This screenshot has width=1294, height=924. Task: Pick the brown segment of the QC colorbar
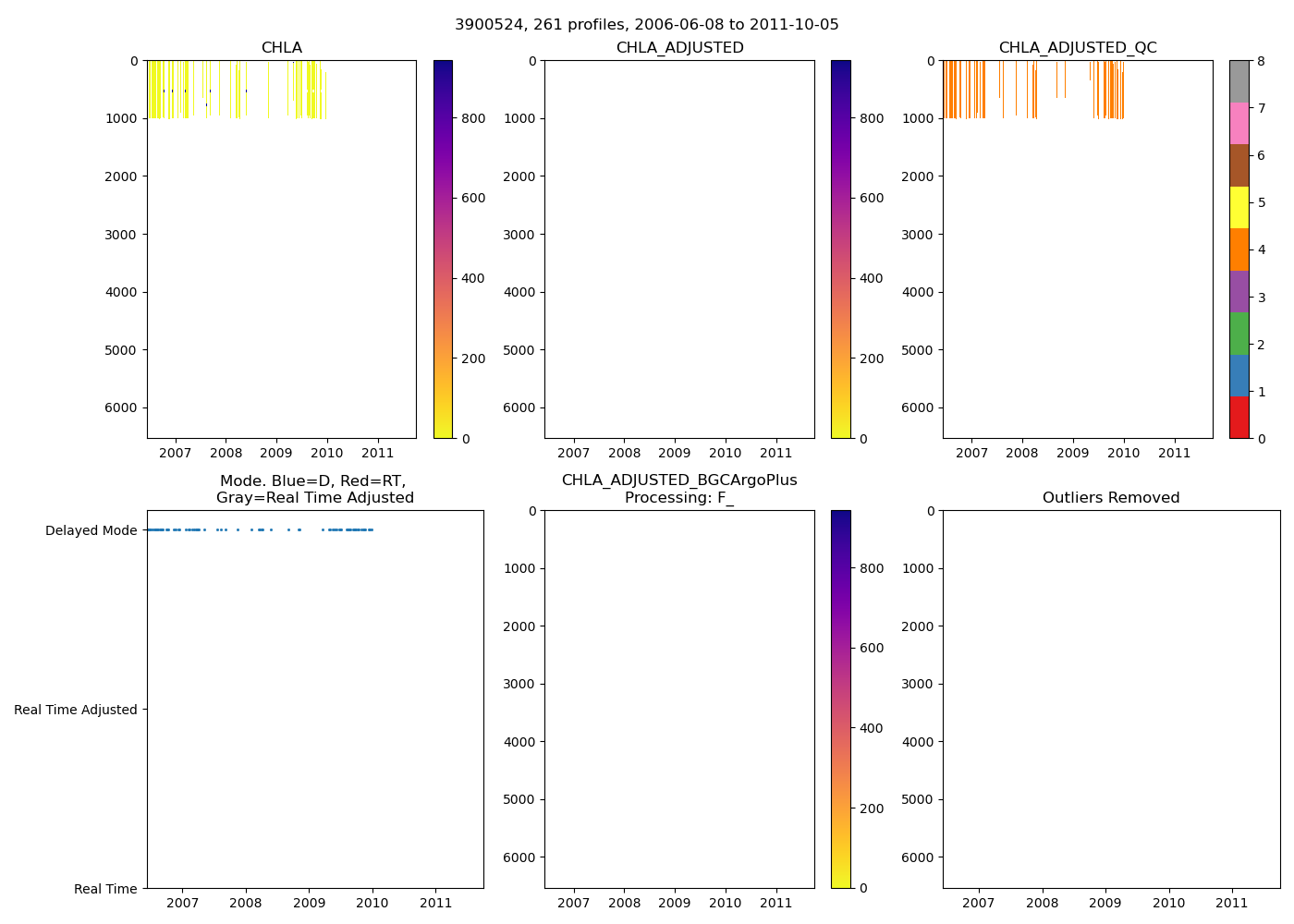(x=1239, y=165)
